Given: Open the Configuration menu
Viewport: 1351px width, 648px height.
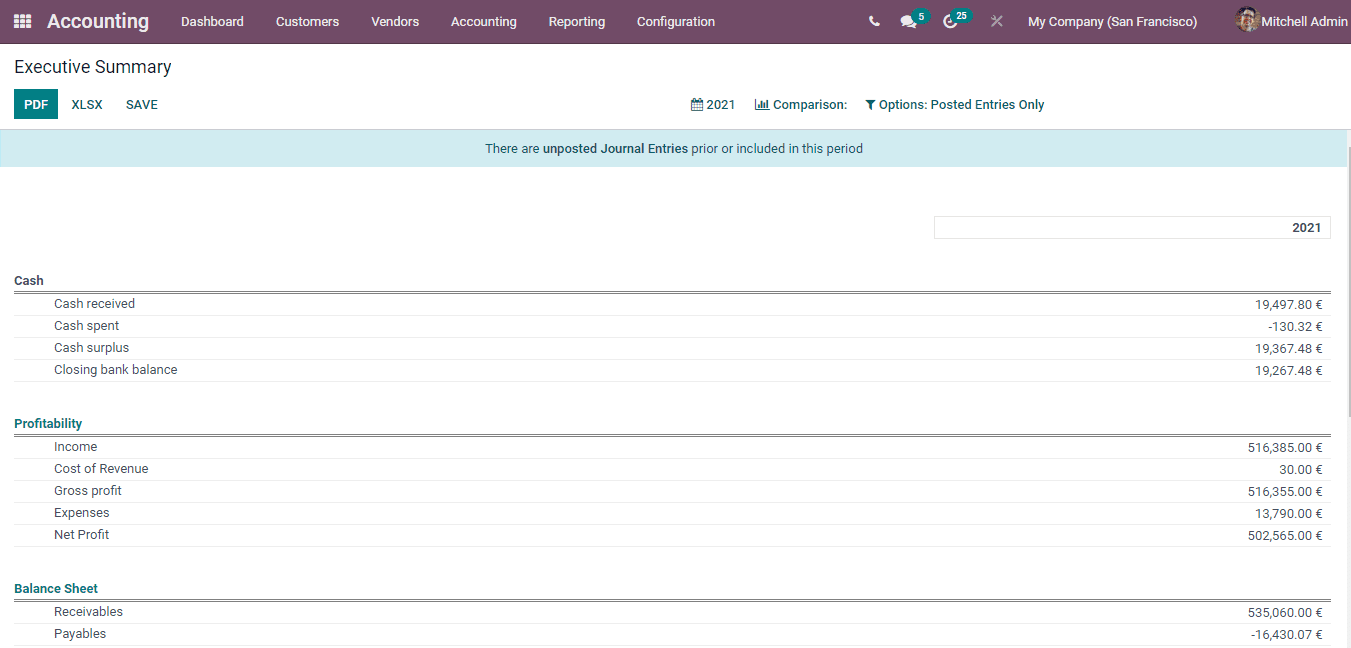Looking at the screenshot, I should (x=675, y=21).
